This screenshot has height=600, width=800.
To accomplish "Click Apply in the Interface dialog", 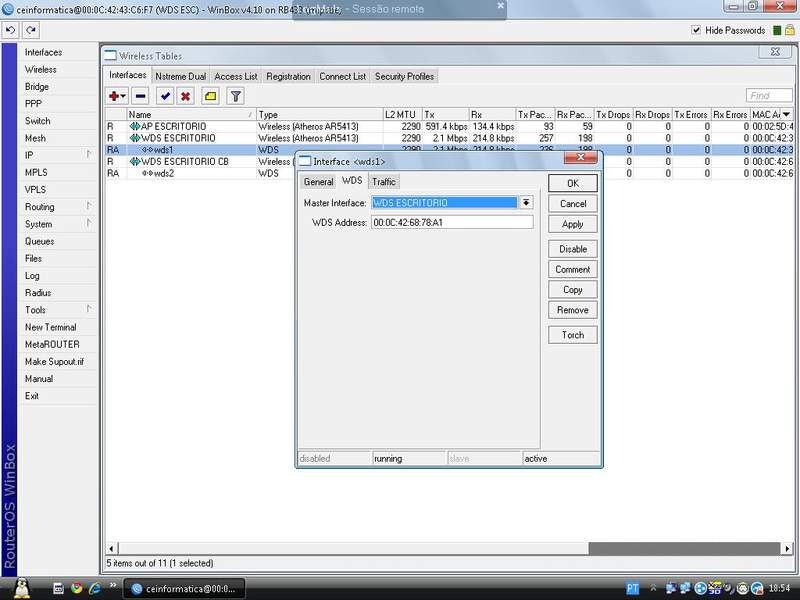I will 572,224.
